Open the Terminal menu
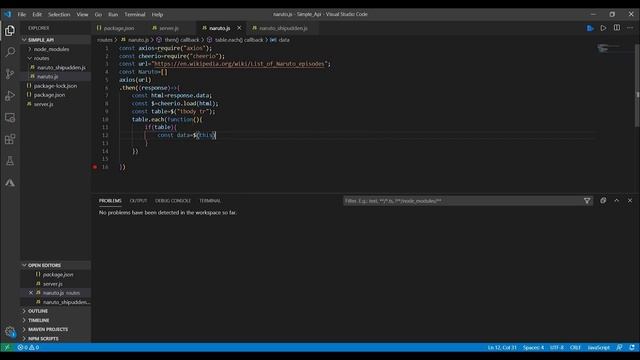This screenshot has width=640, height=360. 135,14
